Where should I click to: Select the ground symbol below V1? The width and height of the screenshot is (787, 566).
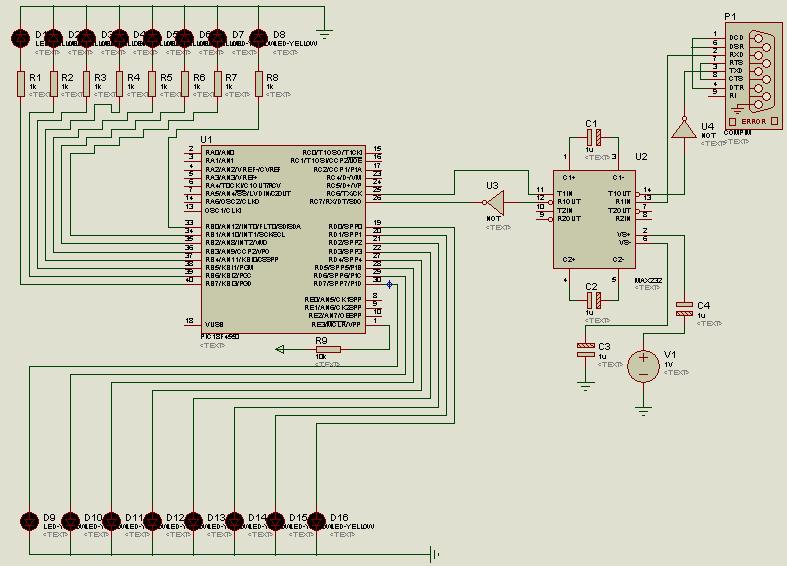click(x=643, y=411)
